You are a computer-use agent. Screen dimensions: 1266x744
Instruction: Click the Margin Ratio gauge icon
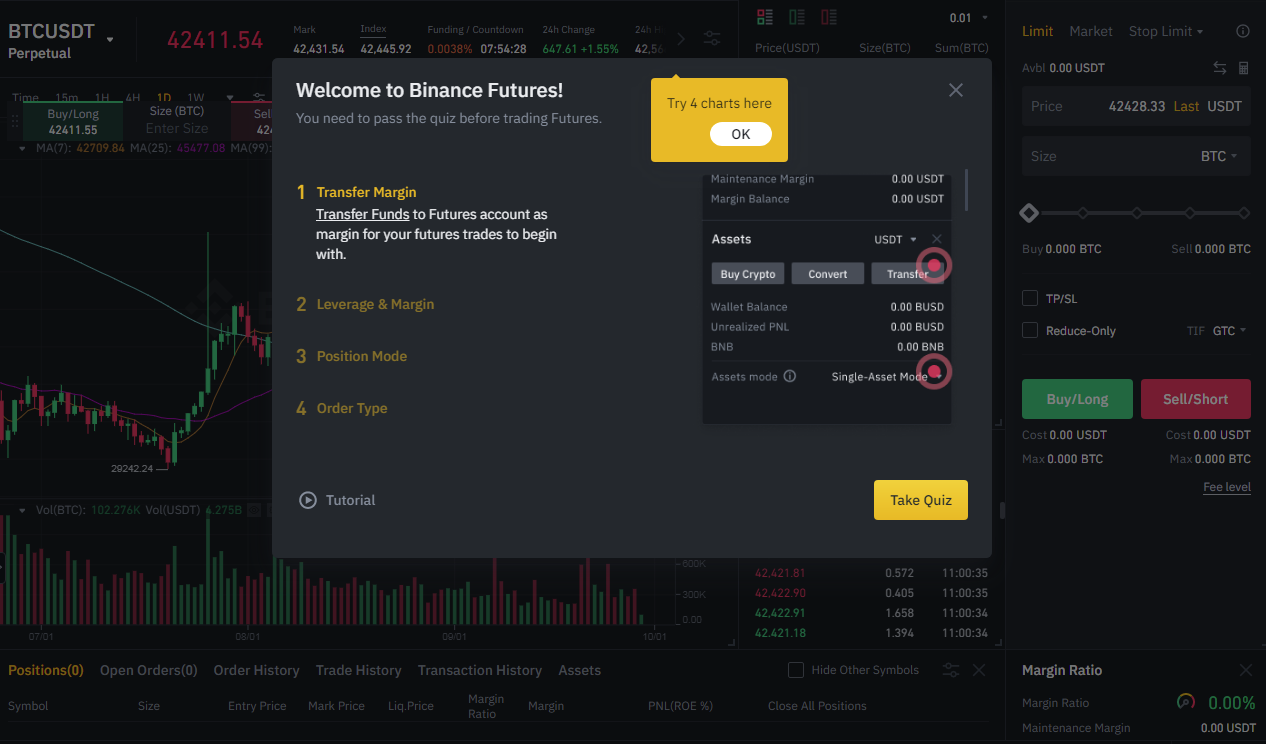pos(1186,702)
